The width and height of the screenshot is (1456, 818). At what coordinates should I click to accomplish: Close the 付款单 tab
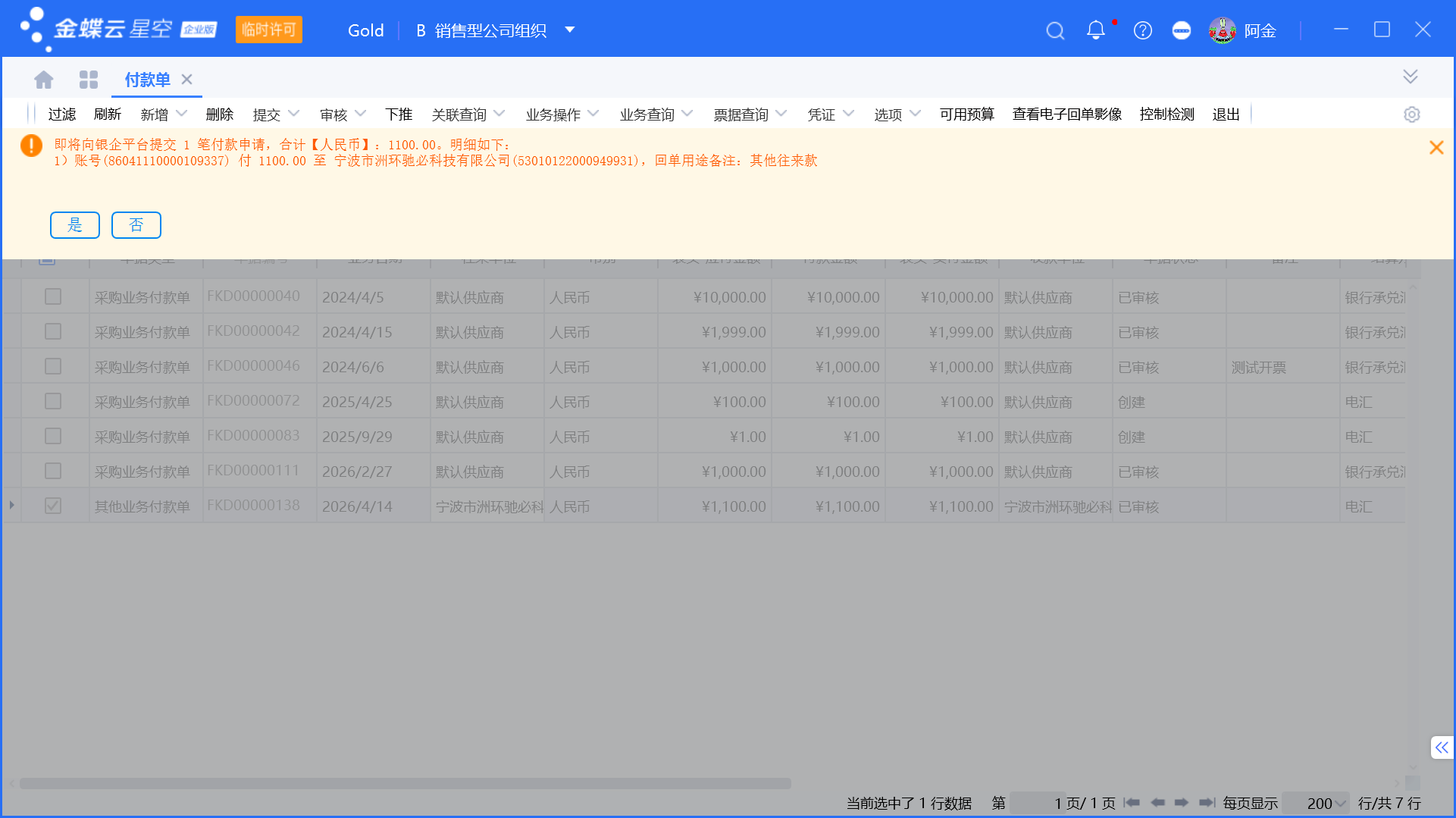[x=187, y=79]
